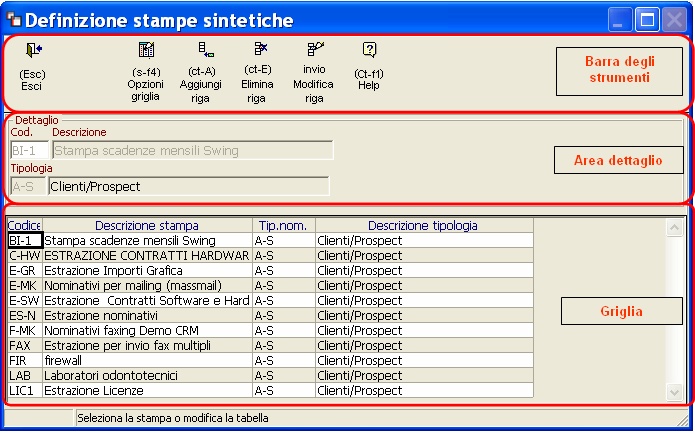Click the Modifica riga edit row icon

click(x=316, y=49)
